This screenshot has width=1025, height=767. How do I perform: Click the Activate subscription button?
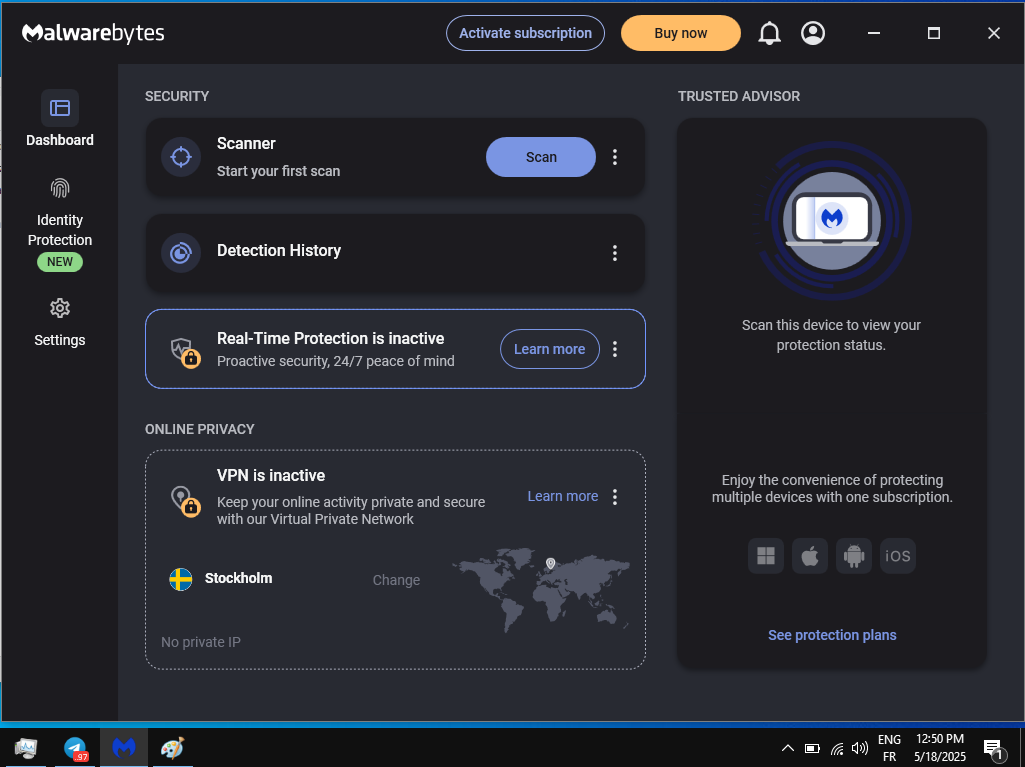point(525,33)
